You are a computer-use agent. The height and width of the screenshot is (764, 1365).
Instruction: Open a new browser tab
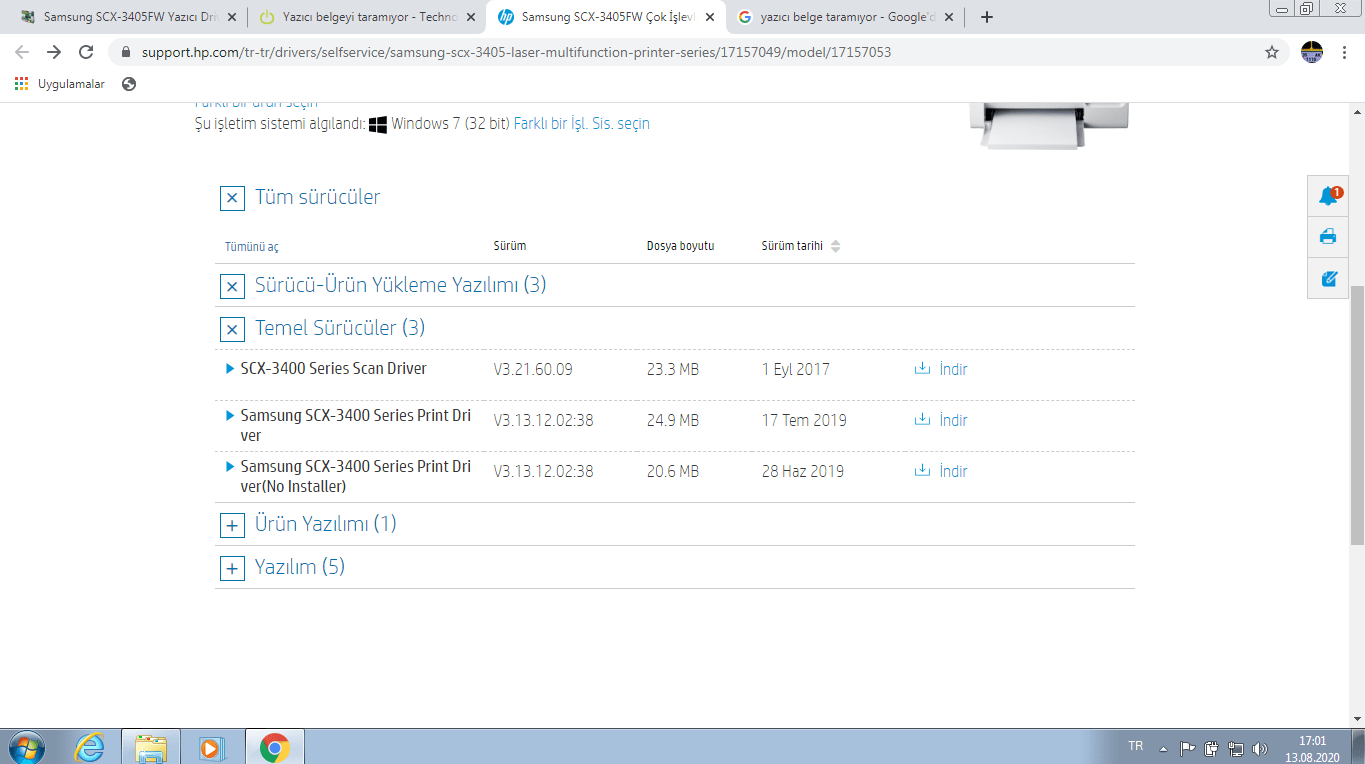tap(987, 17)
